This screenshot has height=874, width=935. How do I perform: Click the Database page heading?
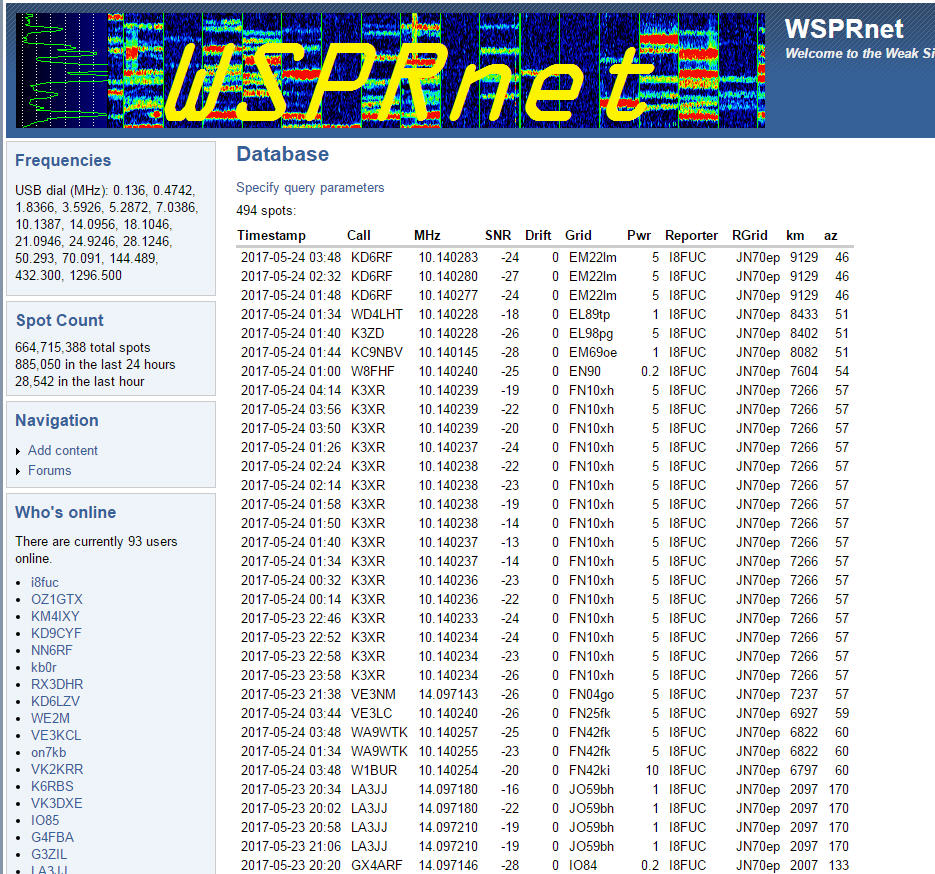[283, 154]
